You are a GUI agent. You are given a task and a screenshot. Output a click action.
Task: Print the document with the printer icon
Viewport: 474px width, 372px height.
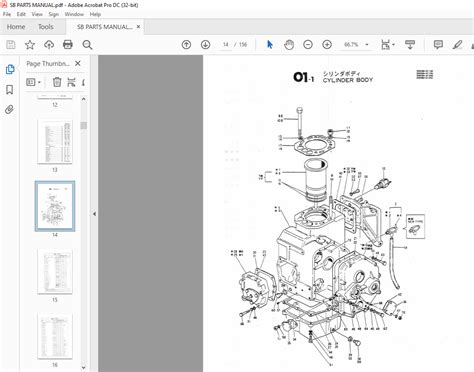tap(68, 45)
